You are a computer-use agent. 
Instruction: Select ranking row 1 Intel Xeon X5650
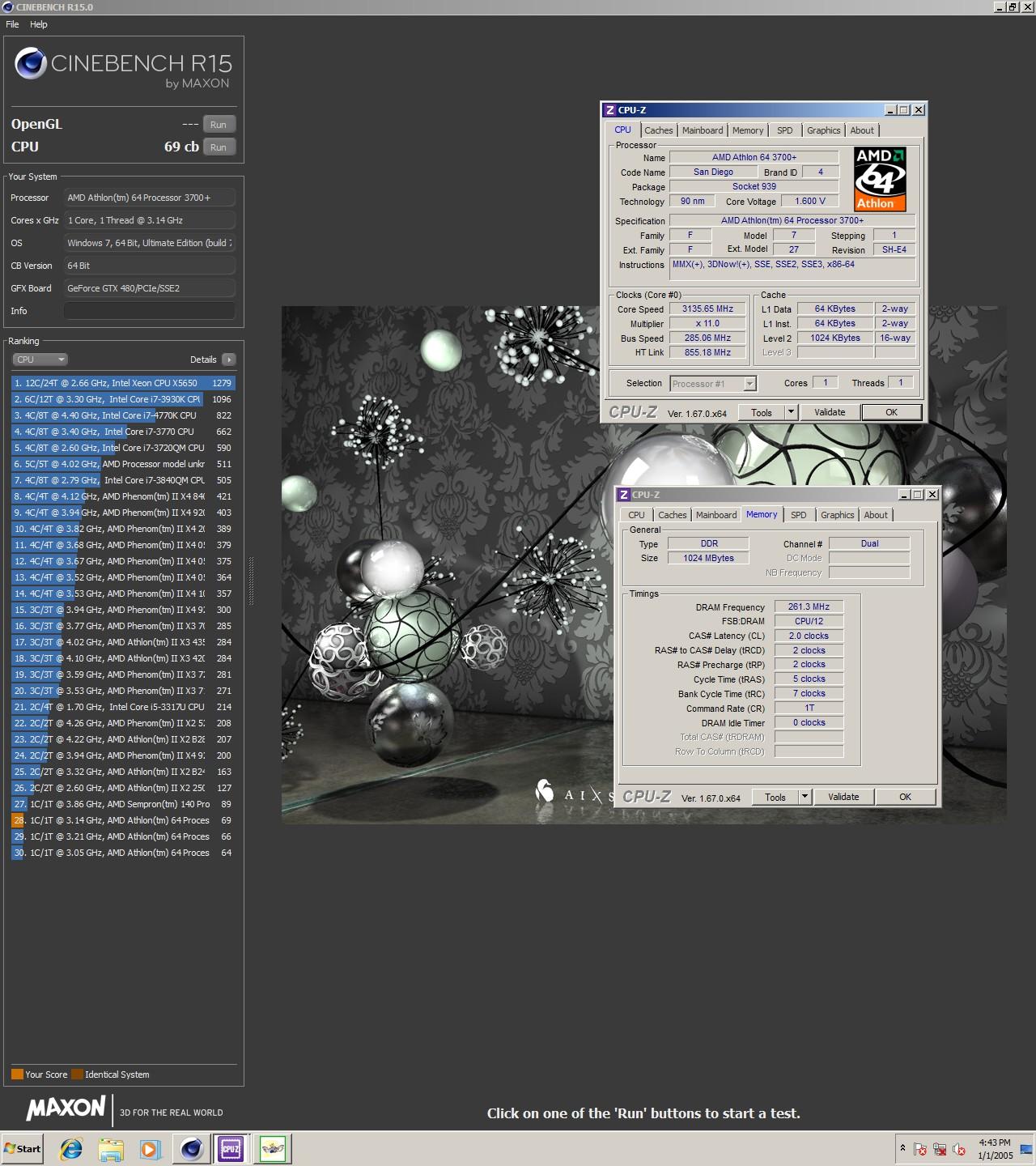[x=123, y=383]
